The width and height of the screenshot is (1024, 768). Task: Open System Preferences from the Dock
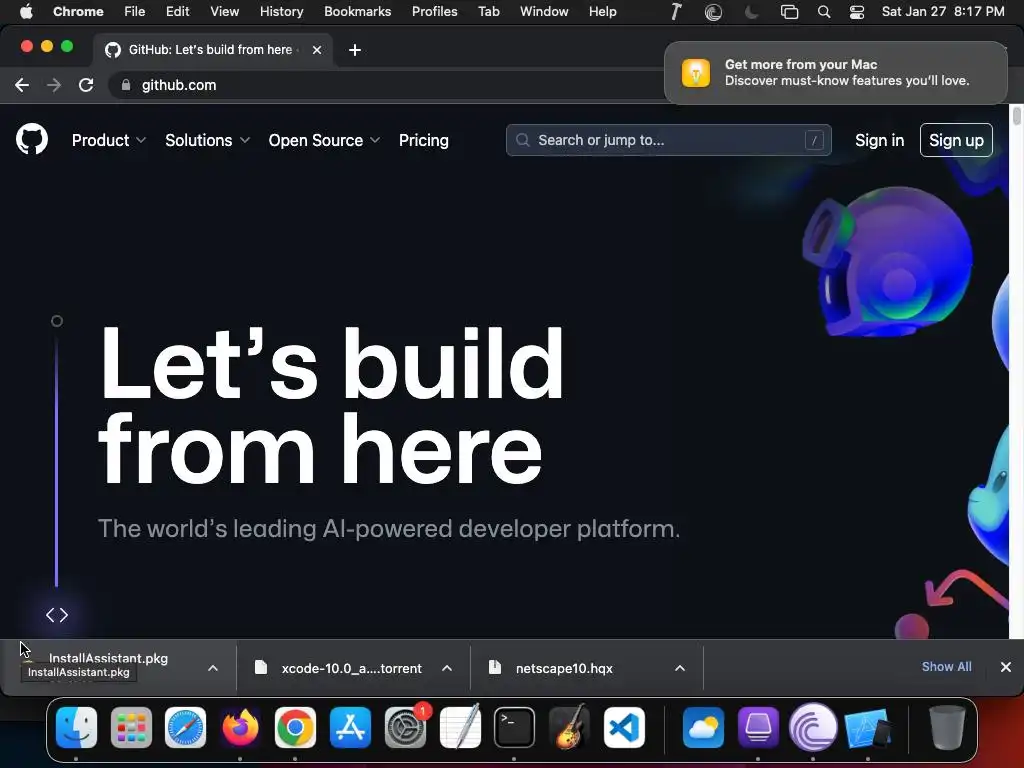click(406, 727)
